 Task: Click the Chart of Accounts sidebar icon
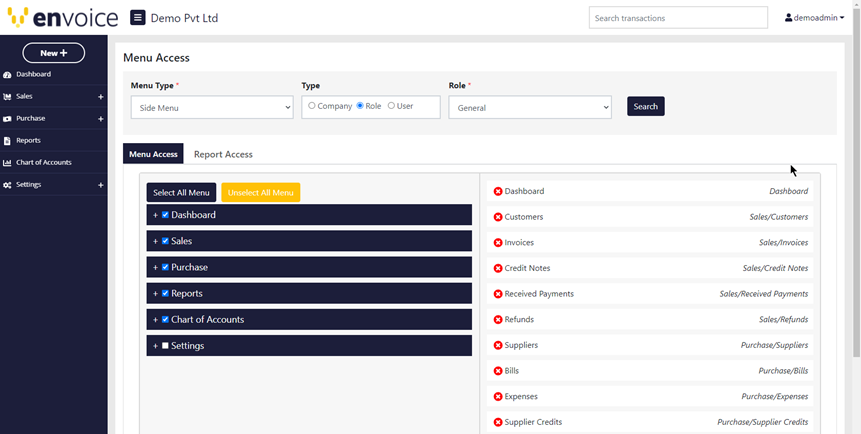click(x=8, y=163)
